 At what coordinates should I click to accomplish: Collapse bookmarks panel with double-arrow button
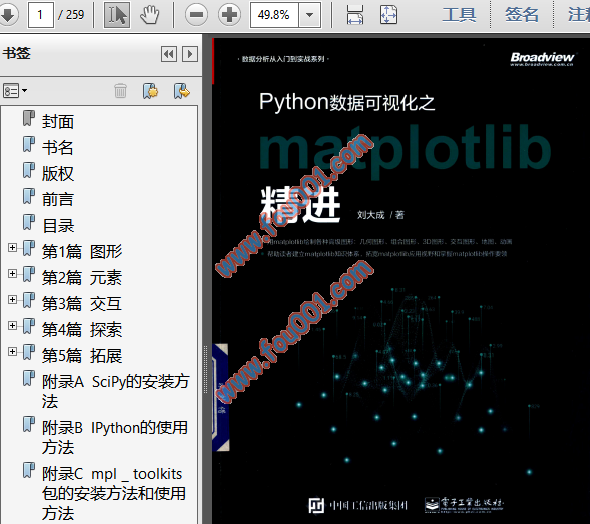[x=169, y=54]
